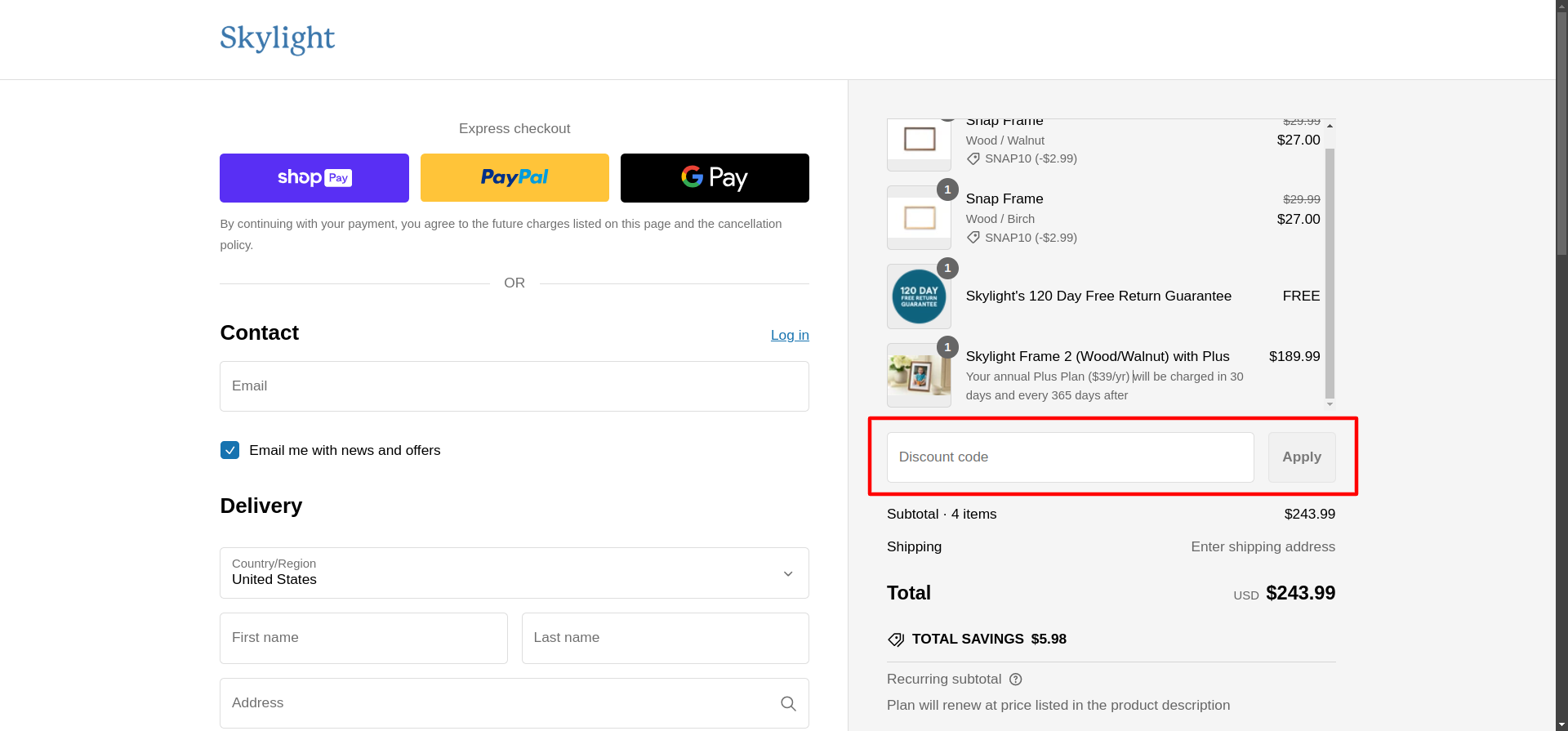
Task: Click the Subtotal · 4 items label
Action: (942, 515)
